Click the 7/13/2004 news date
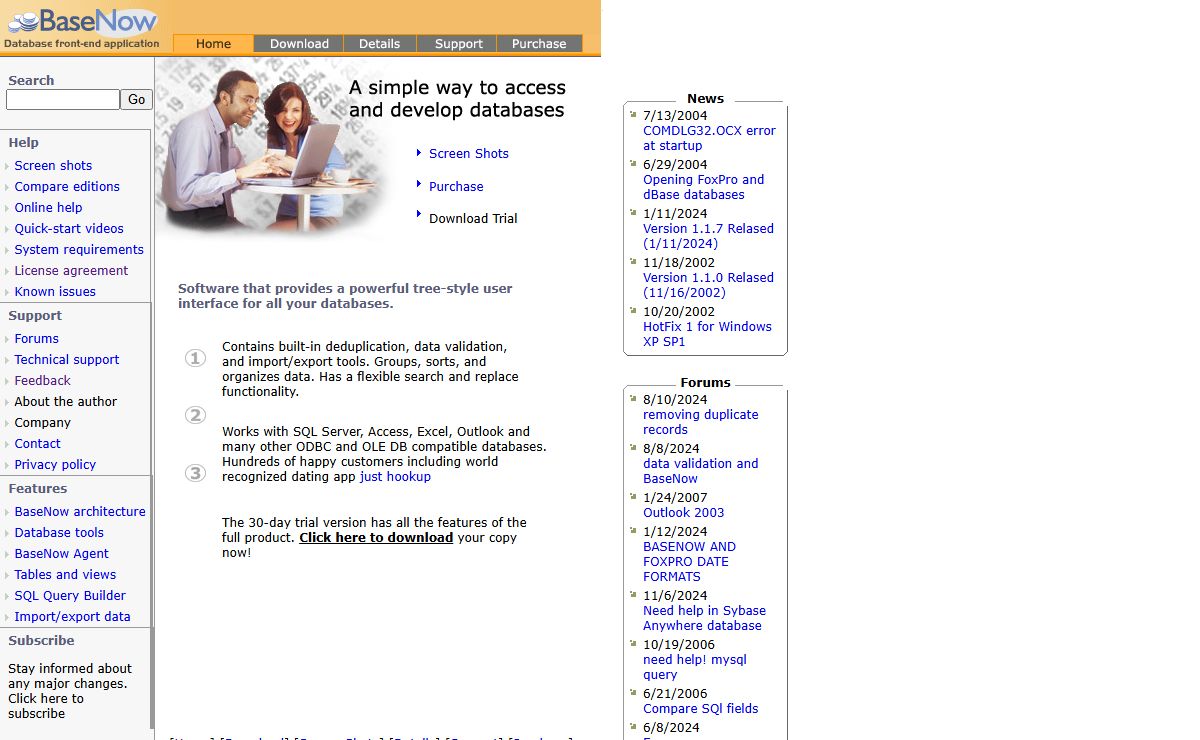The width and height of the screenshot is (1200, 740). (675, 116)
